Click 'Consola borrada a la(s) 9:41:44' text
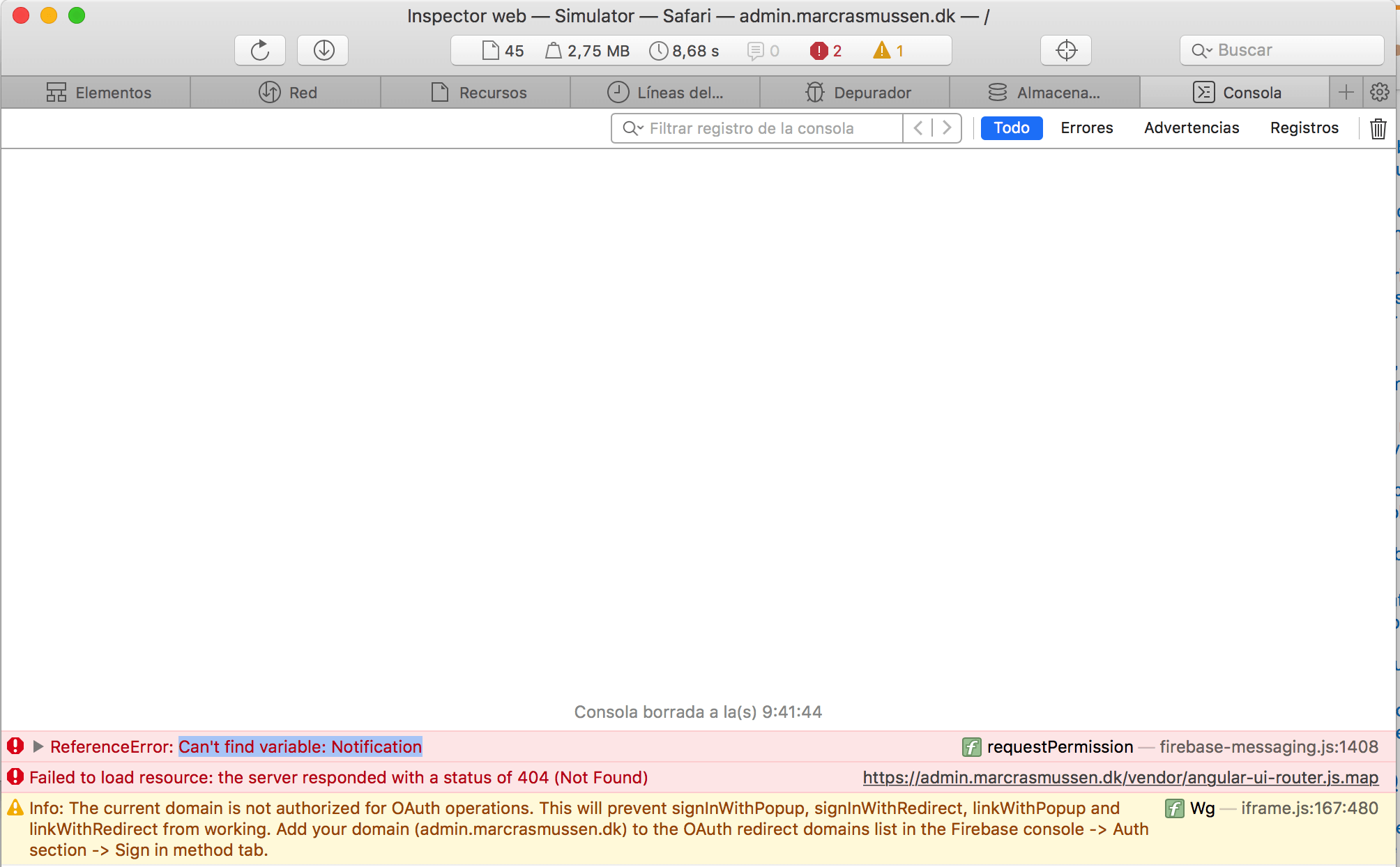This screenshot has height=867, width=1400. pyautogui.click(x=698, y=712)
